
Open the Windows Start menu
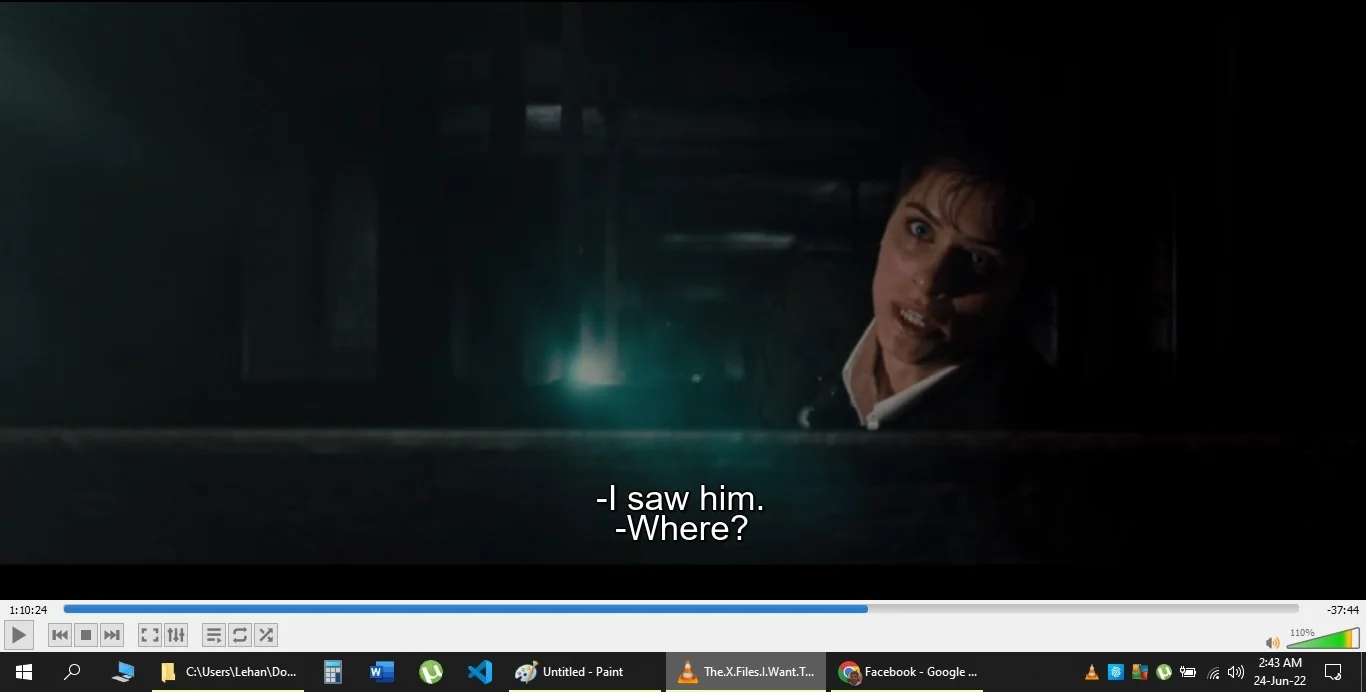(24, 672)
